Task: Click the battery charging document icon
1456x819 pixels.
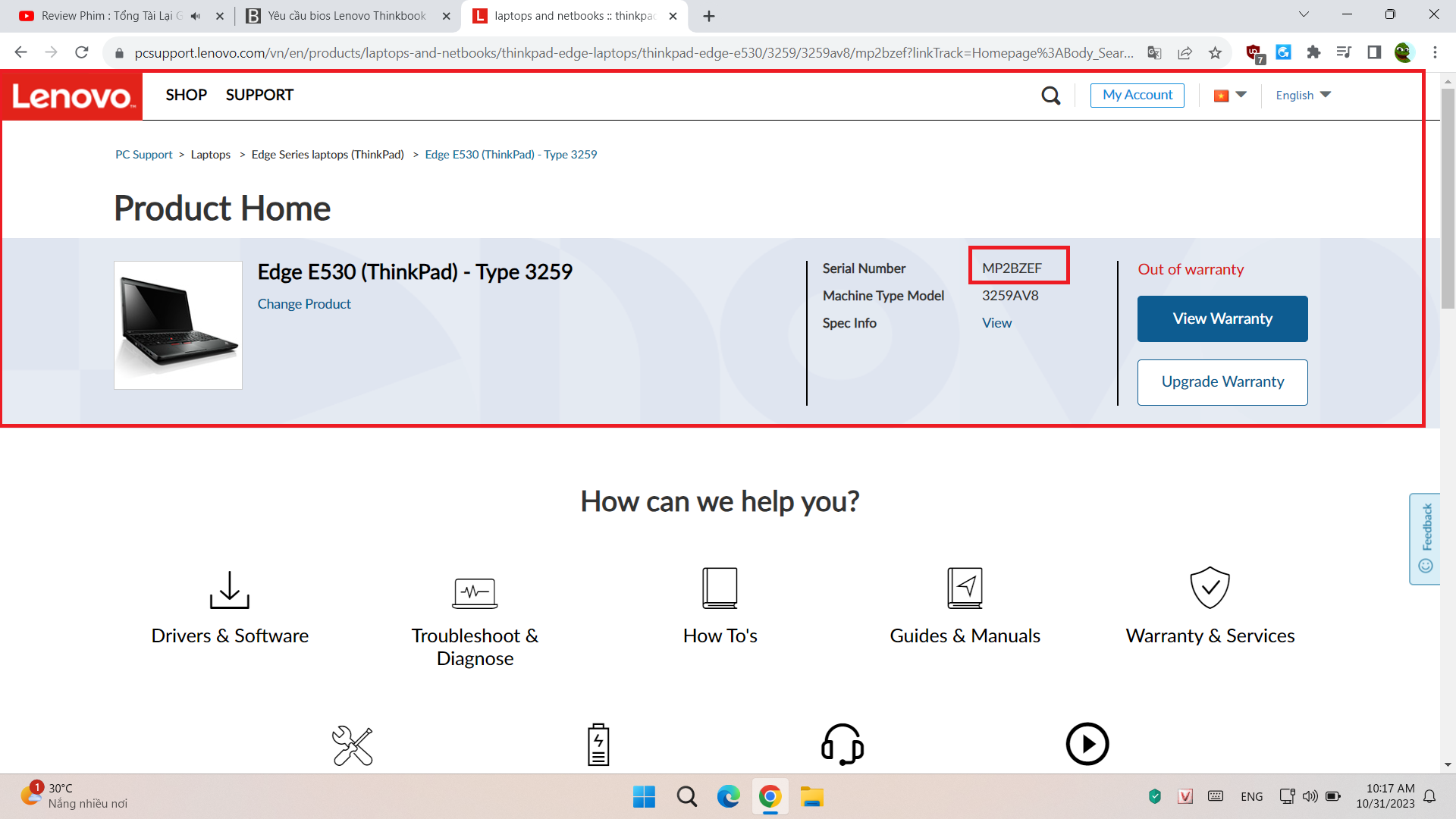Action: point(598,745)
